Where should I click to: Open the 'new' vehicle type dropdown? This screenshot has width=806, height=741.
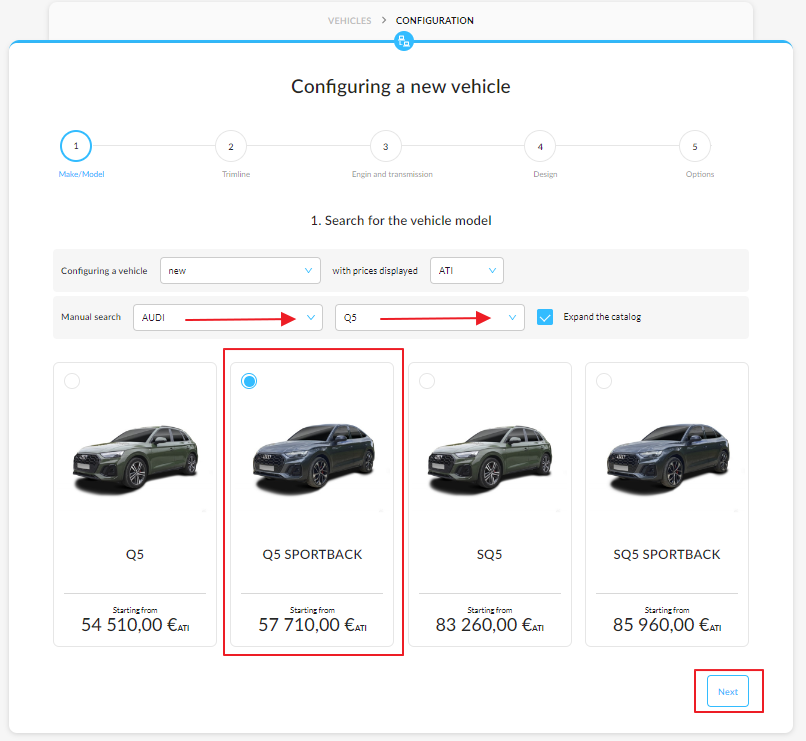[240, 270]
